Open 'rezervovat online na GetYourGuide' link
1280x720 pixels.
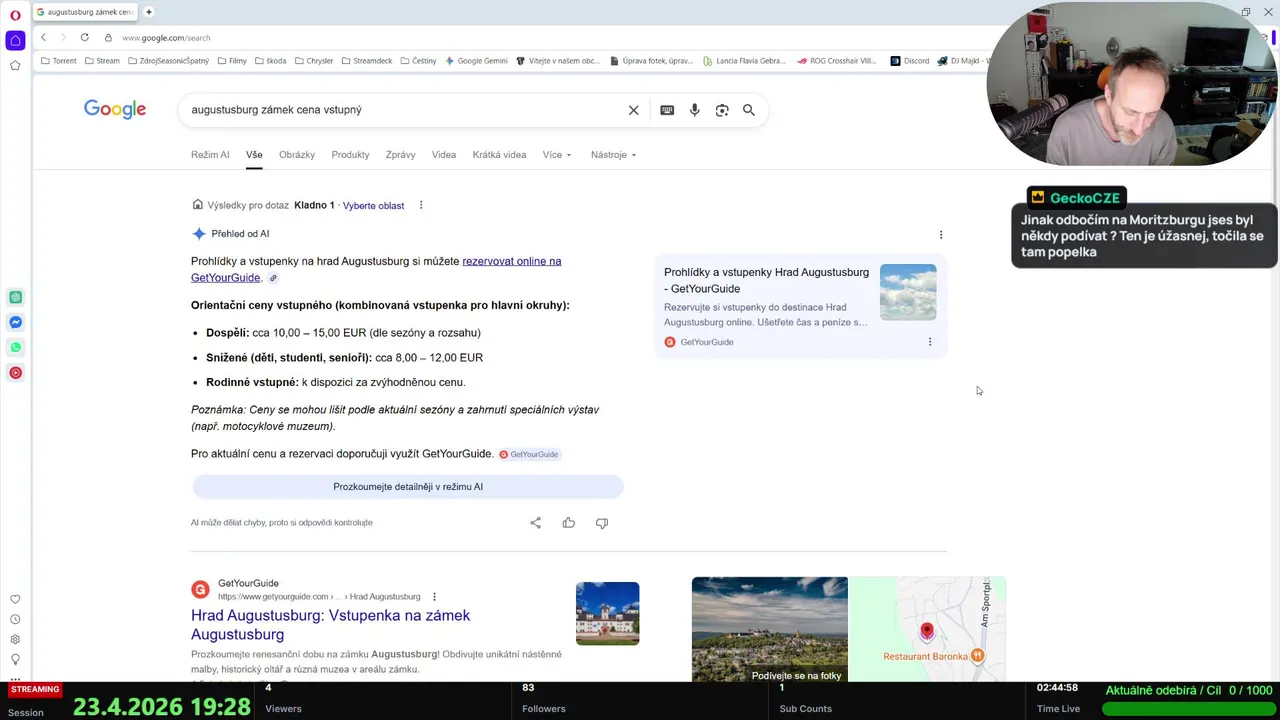click(x=376, y=269)
